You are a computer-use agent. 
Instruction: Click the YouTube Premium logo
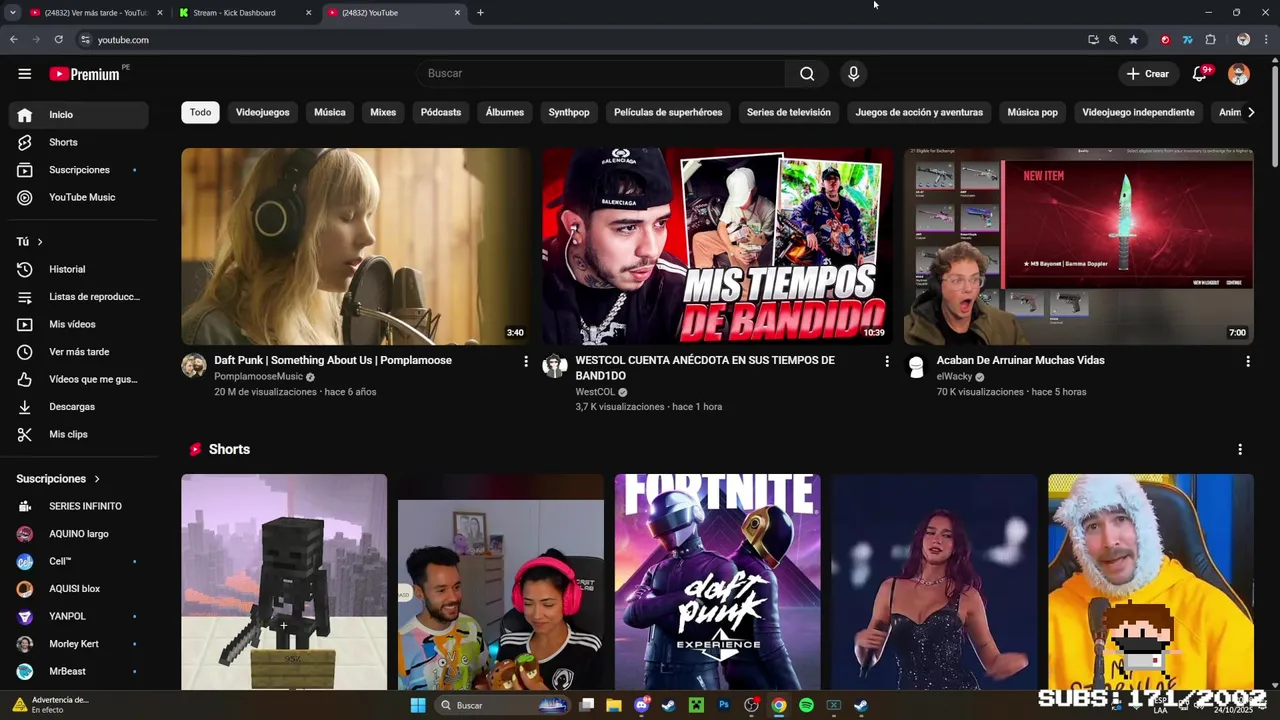pyautogui.click(x=85, y=74)
